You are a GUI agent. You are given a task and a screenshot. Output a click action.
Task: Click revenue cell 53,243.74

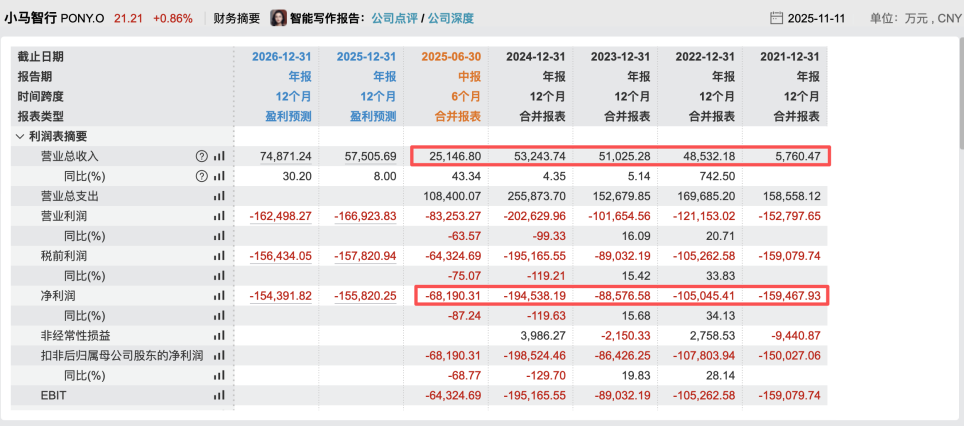click(540, 157)
